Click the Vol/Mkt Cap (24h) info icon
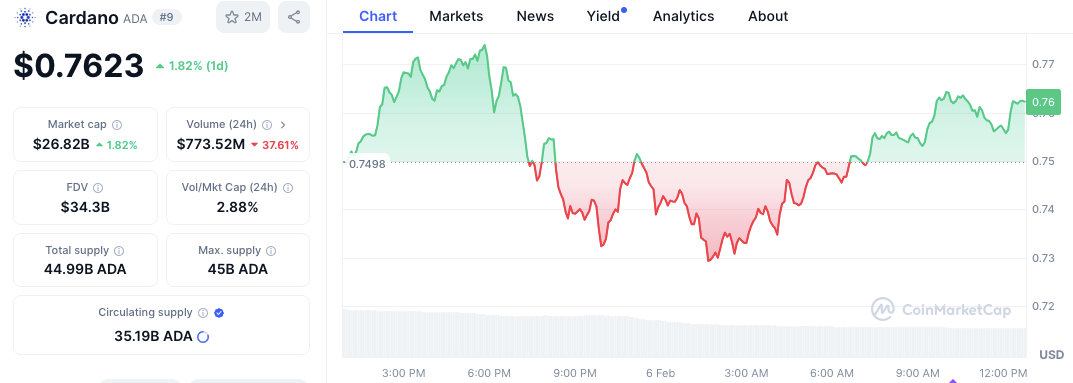Screen dimensions: 1073x383 tap(287, 187)
